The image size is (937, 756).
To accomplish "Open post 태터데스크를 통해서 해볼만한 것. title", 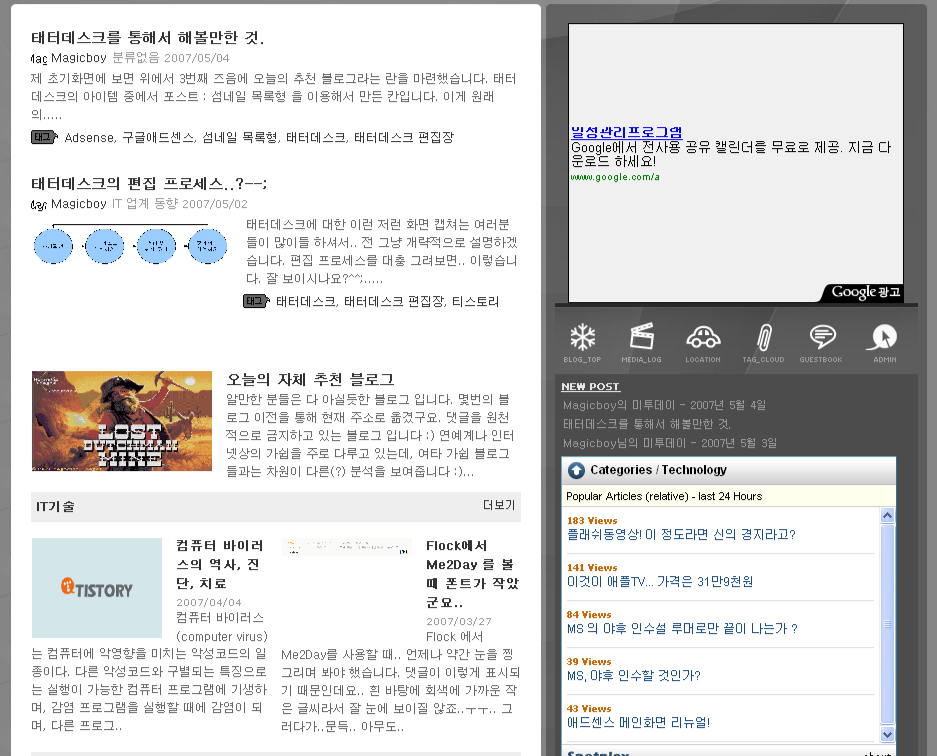I will pos(148,38).
